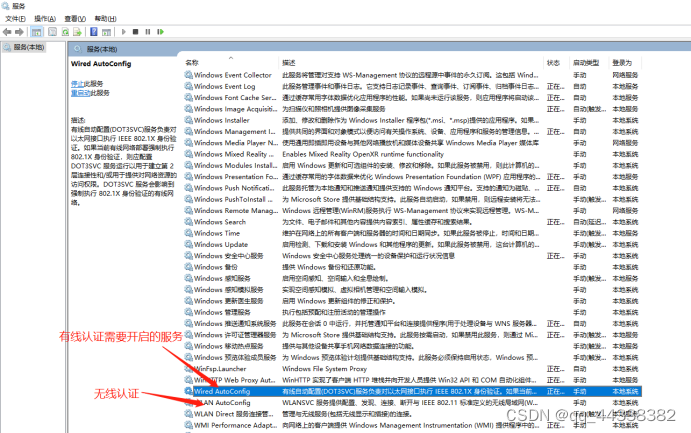Click the gear icon of Windows Installer
691x433 pixels.
(189, 120)
